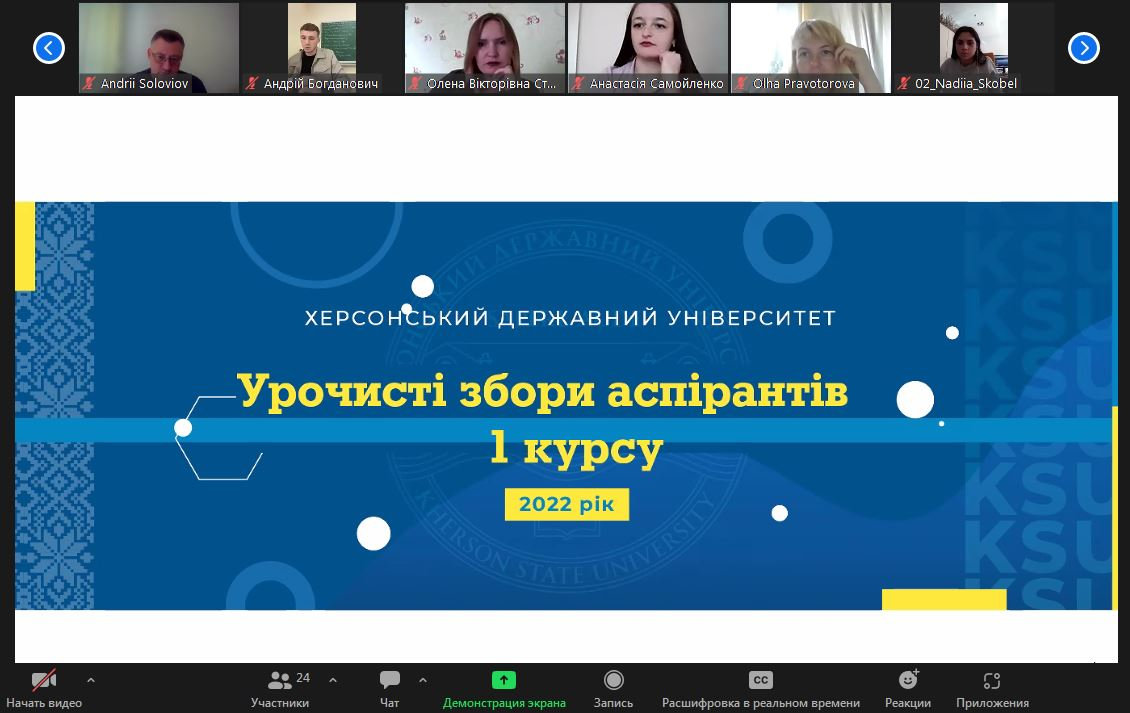Expand chat options caret next to Чат
Viewport: 1130px width, 713px height.
[x=423, y=680]
